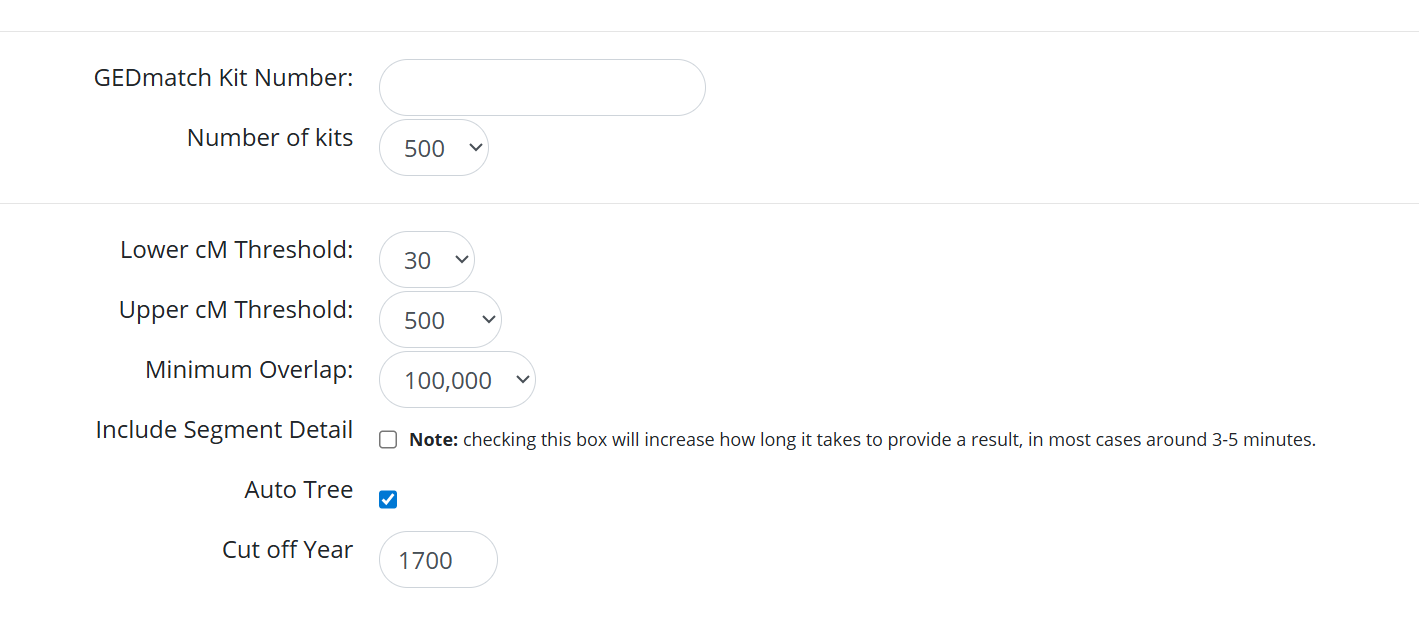Click the "Cut off Year" label
The width and height of the screenshot is (1419, 623).
pyautogui.click(x=287, y=550)
